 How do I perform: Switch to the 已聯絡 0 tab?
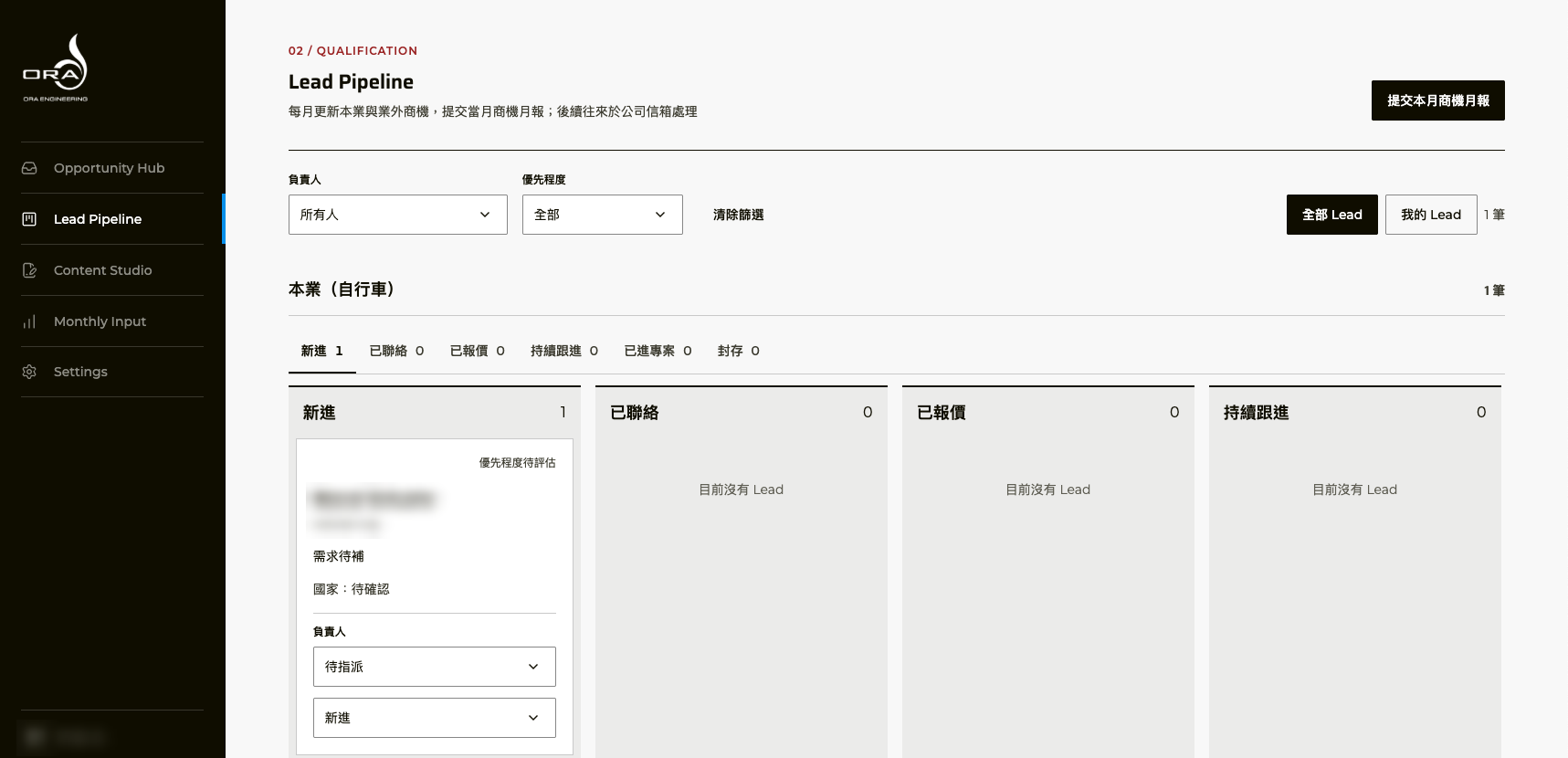click(x=396, y=351)
